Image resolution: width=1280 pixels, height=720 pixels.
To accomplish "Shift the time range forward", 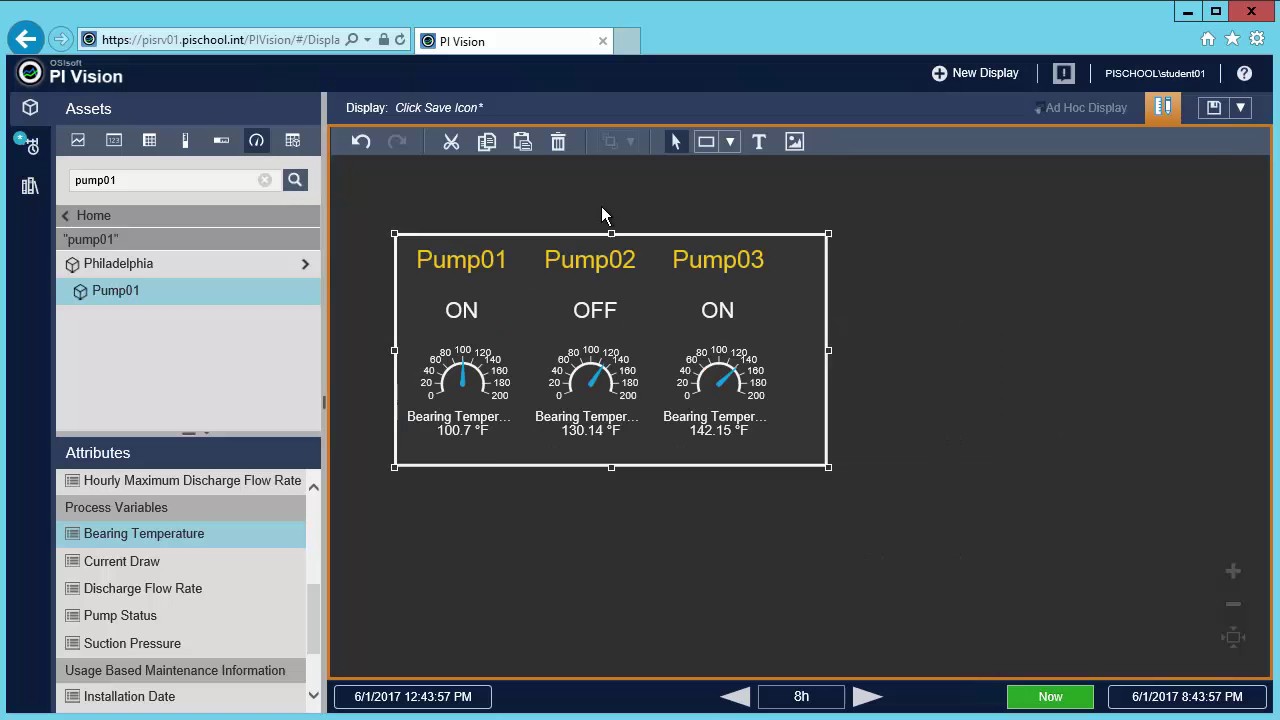I will coord(867,697).
